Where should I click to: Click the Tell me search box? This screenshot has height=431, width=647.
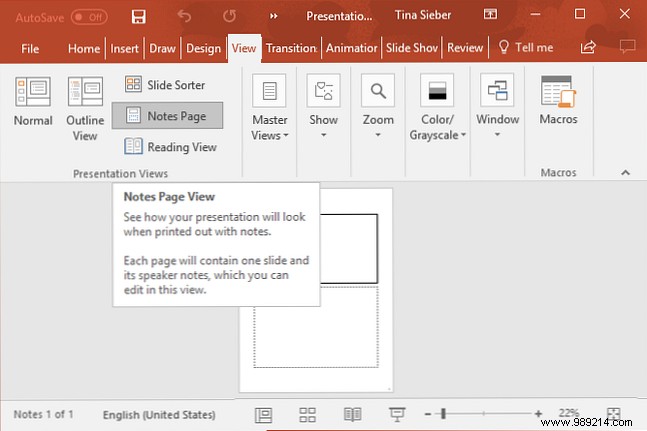(x=526, y=48)
